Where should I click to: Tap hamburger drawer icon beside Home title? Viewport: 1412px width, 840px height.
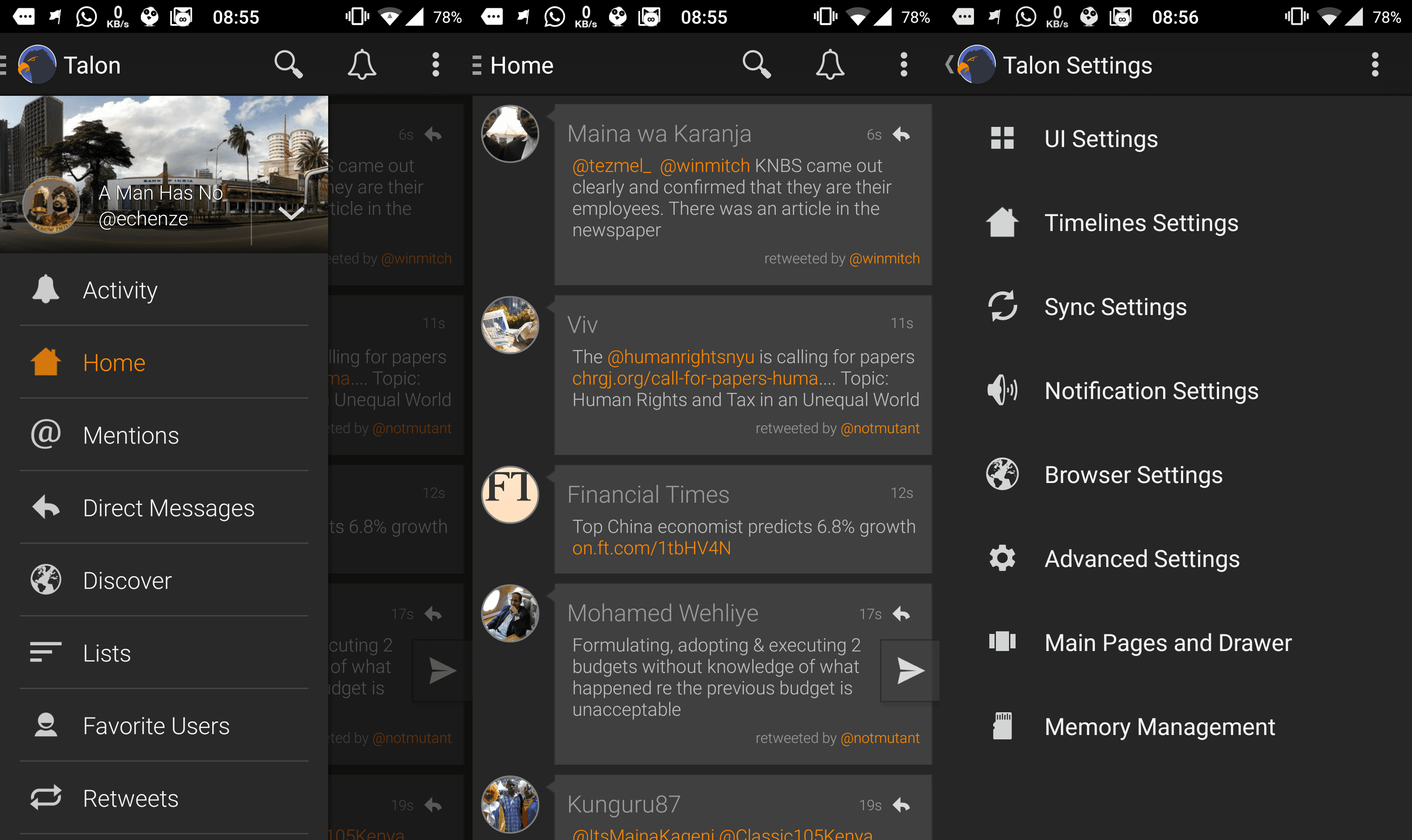coord(477,65)
